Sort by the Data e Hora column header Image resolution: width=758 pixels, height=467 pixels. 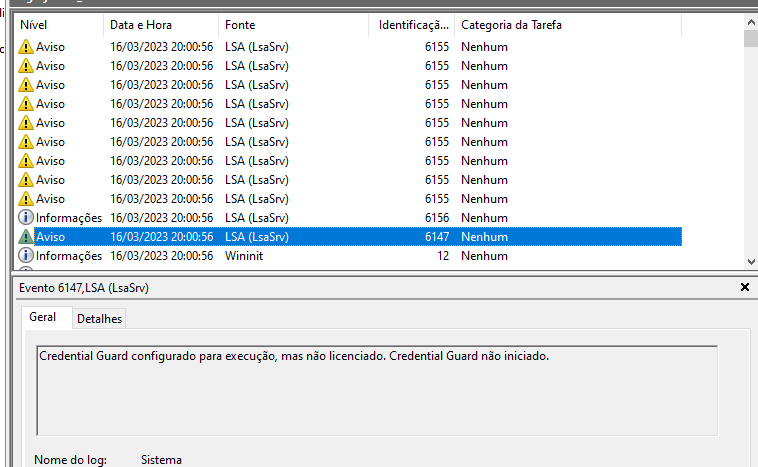(x=161, y=25)
